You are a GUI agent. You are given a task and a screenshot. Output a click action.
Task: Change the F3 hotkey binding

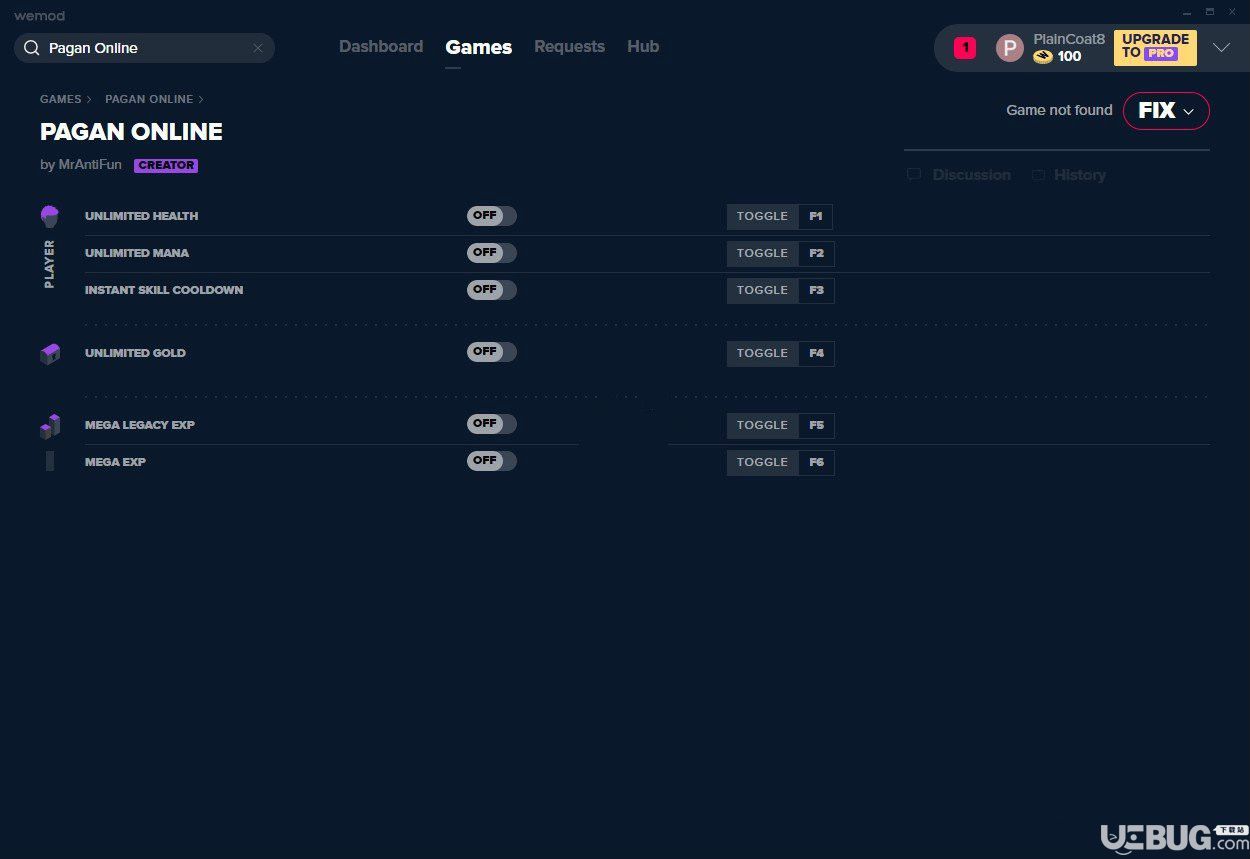pos(816,291)
